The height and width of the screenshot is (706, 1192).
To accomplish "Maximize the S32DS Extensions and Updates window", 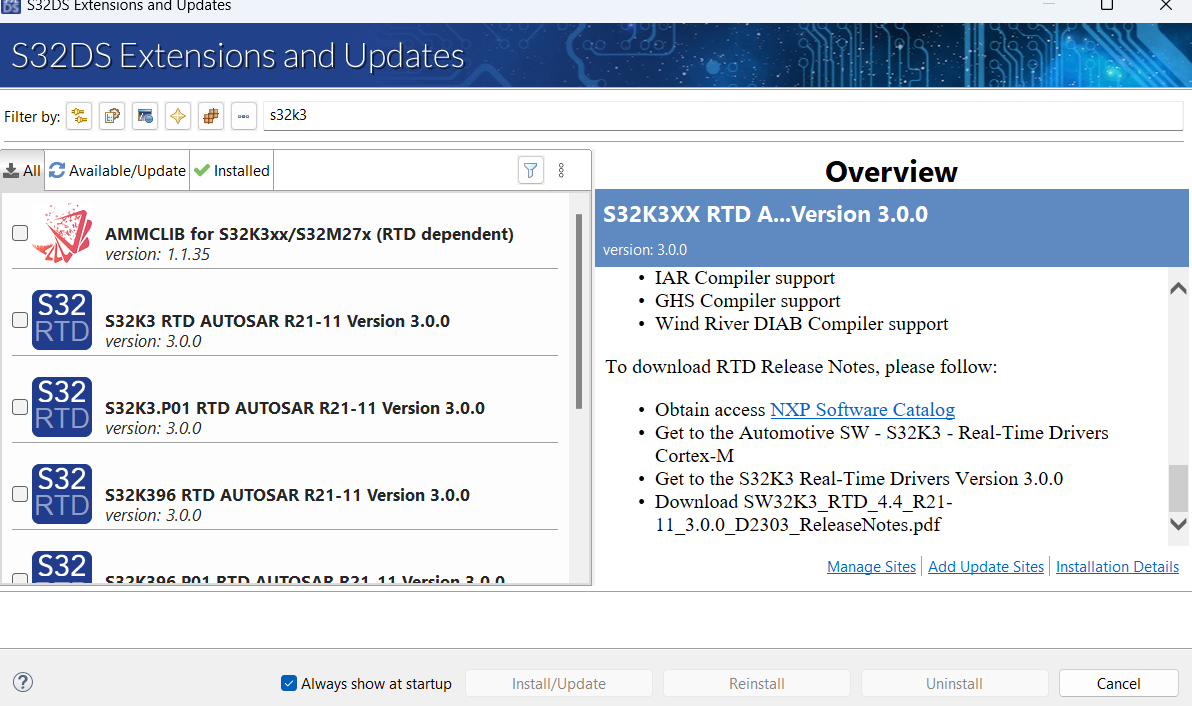I will point(1107,5).
